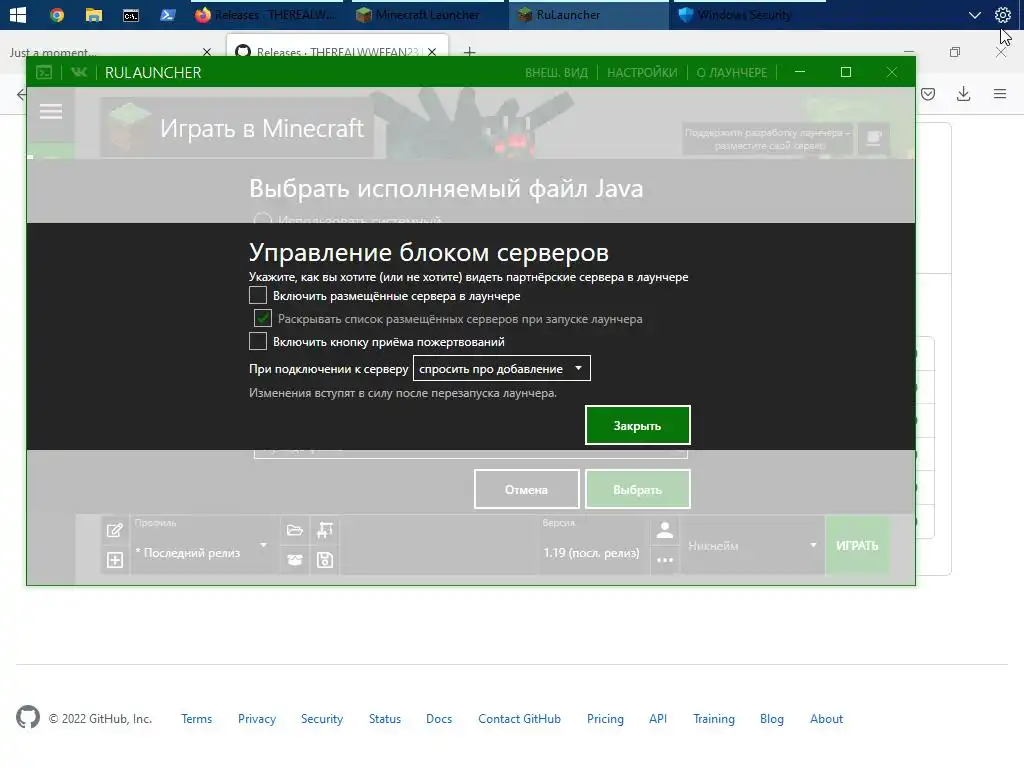Open the Training footer link

point(714,718)
